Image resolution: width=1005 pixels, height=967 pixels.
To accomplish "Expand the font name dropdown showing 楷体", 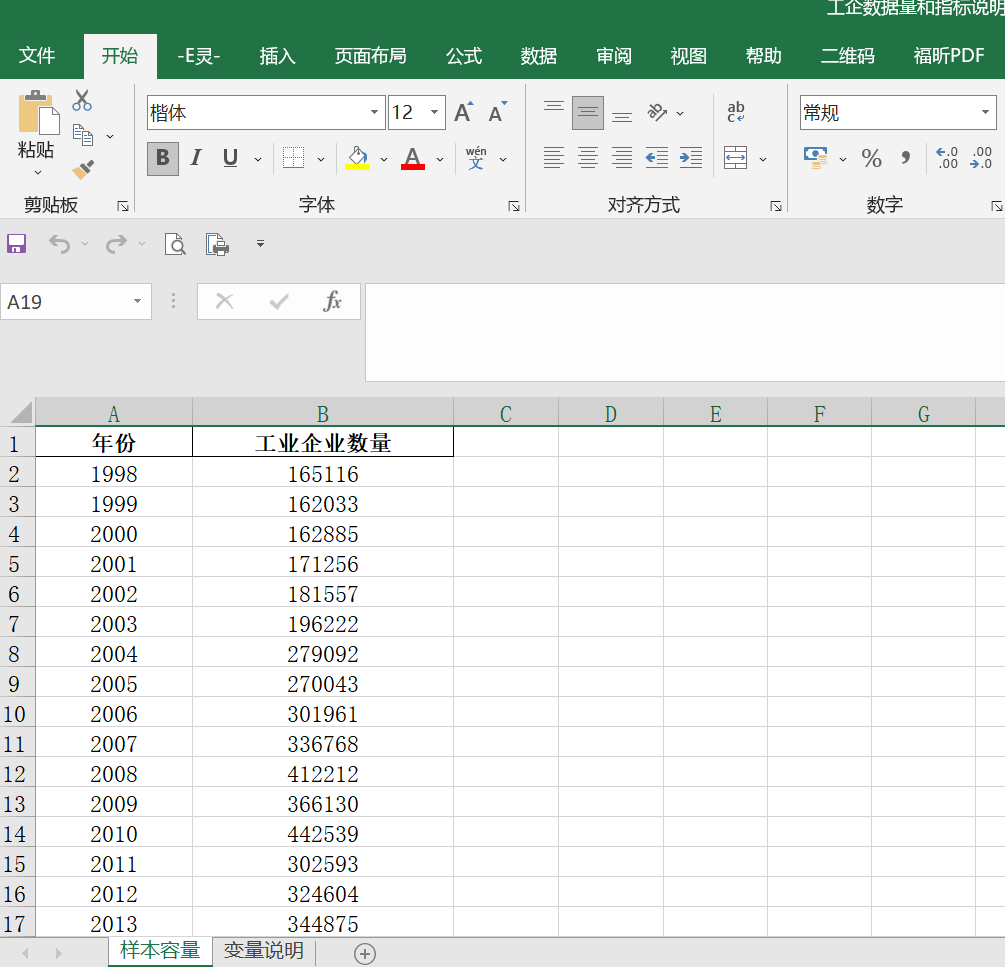I will 375,113.
